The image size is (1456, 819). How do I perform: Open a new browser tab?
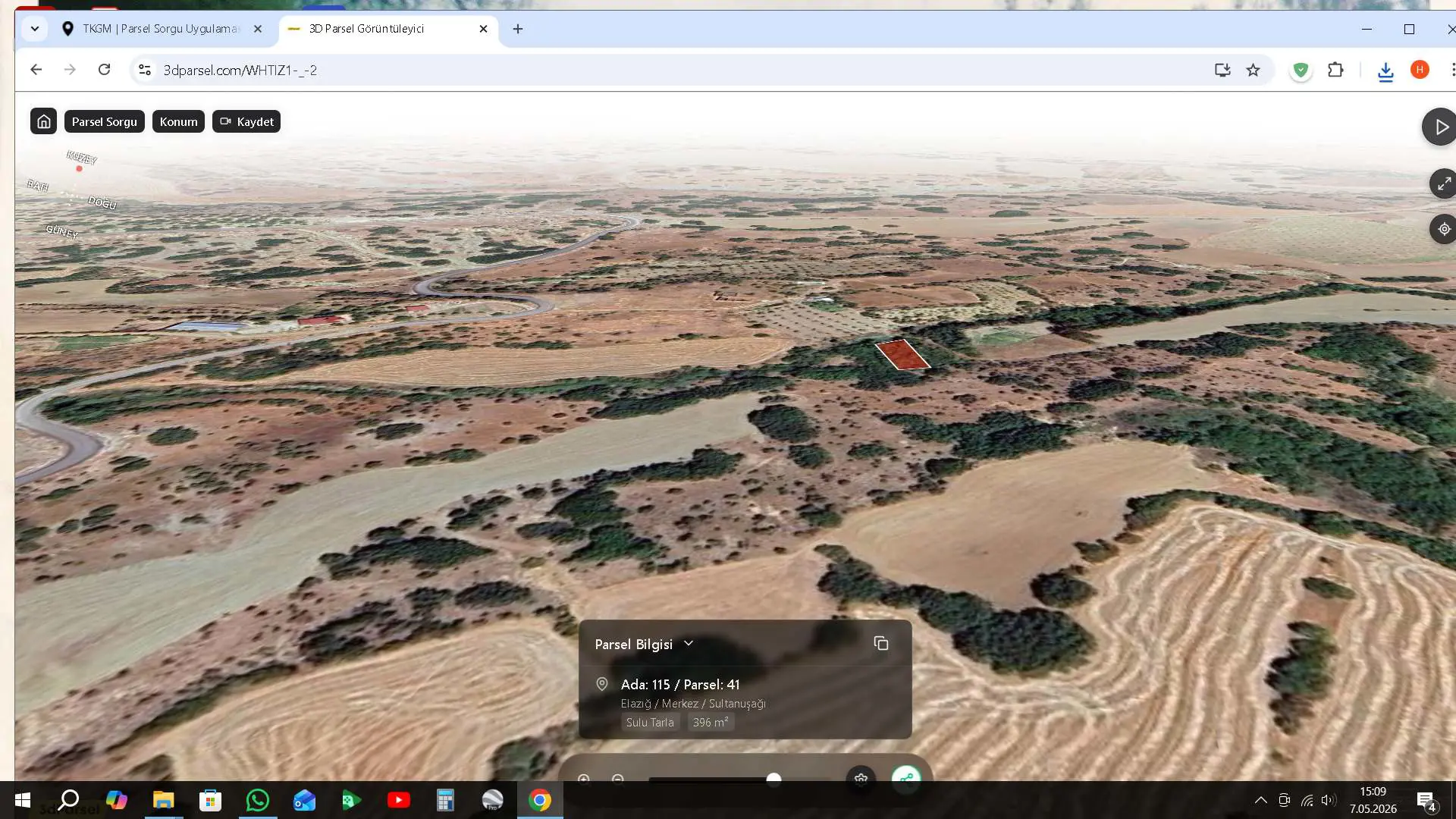pyautogui.click(x=518, y=29)
